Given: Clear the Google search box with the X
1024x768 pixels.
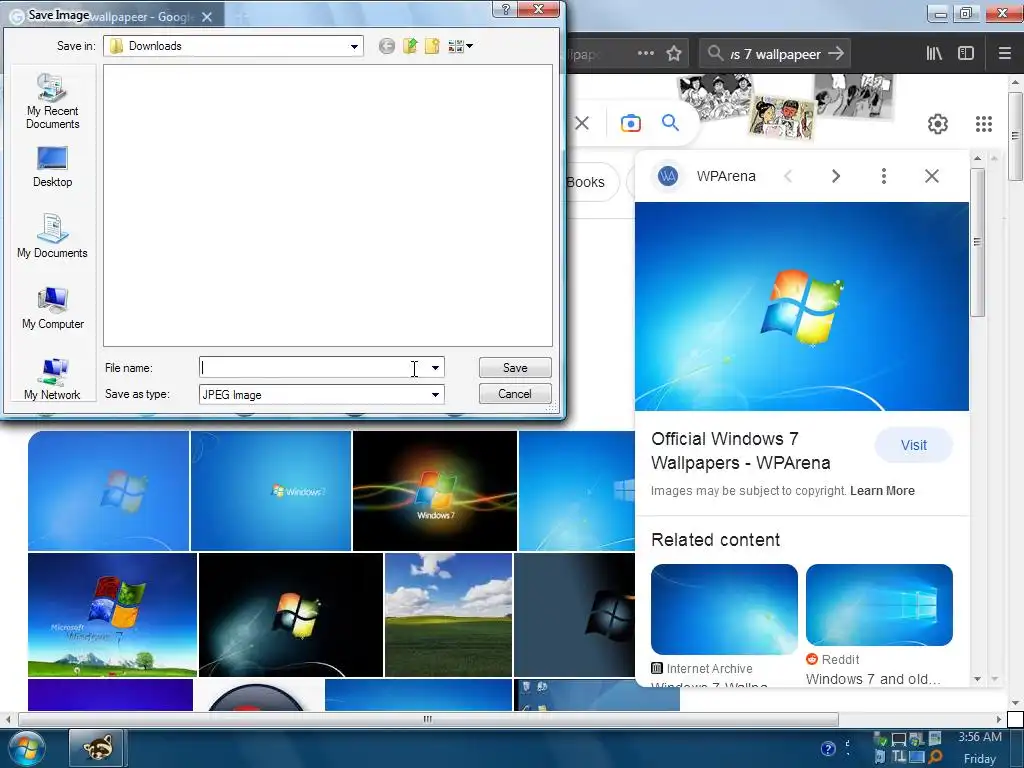Looking at the screenshot, I should (583, 123).
